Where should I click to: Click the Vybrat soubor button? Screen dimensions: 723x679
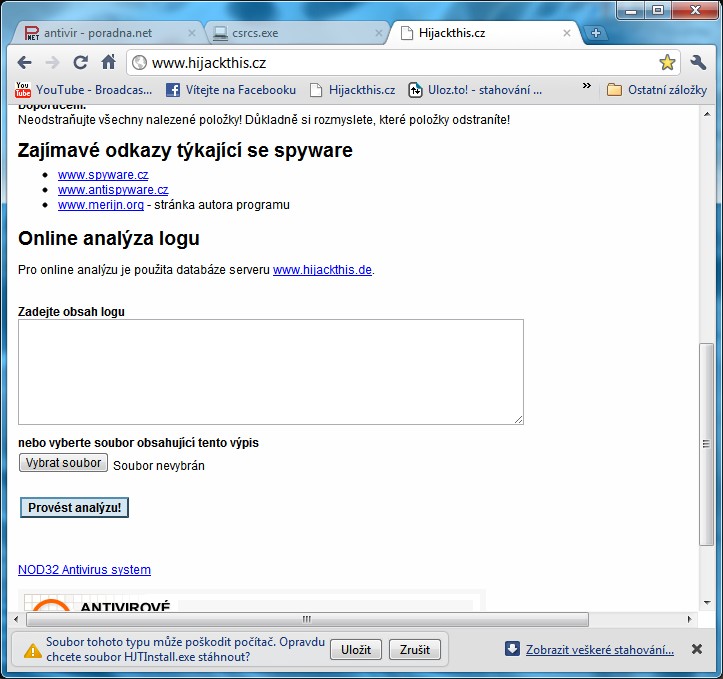pos(63,463)
